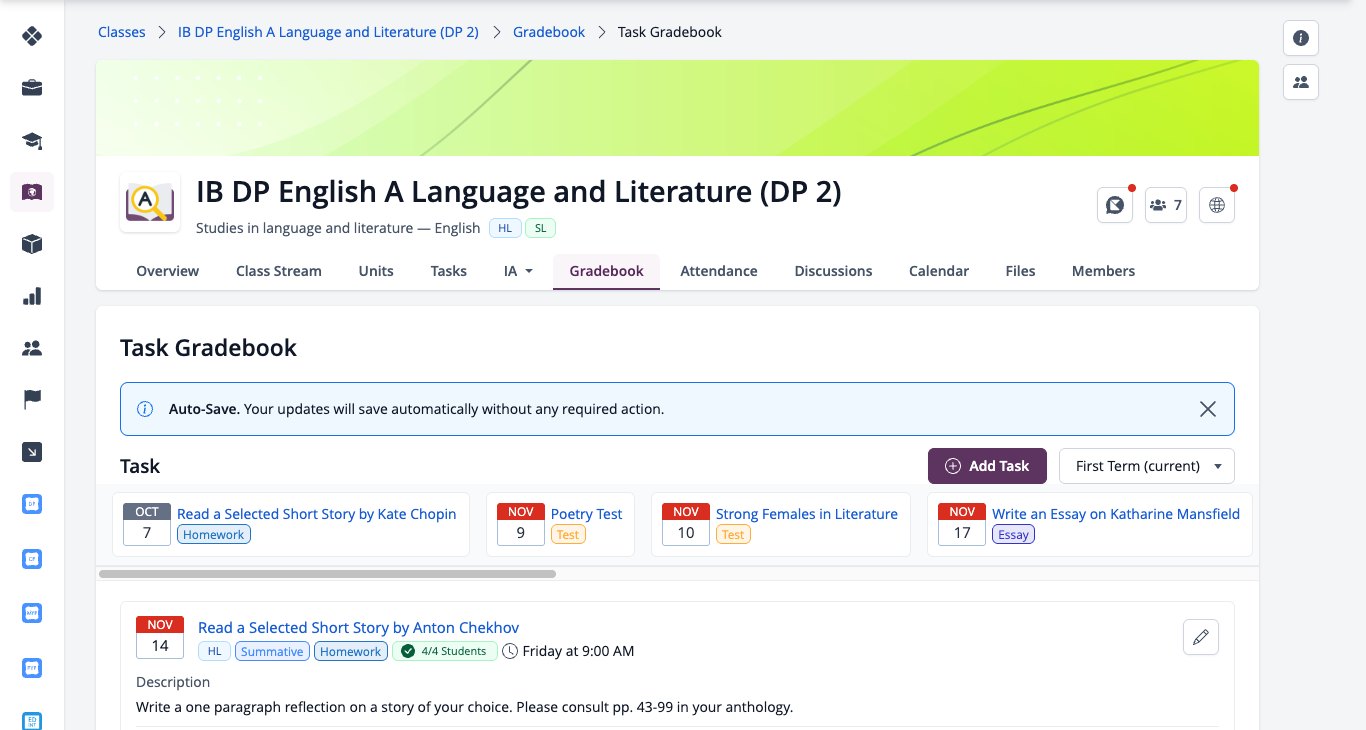Open the Poetry Test task link
Image resolution: width=1366 pixels, height=730 pixels.
[x=586, y=514]
